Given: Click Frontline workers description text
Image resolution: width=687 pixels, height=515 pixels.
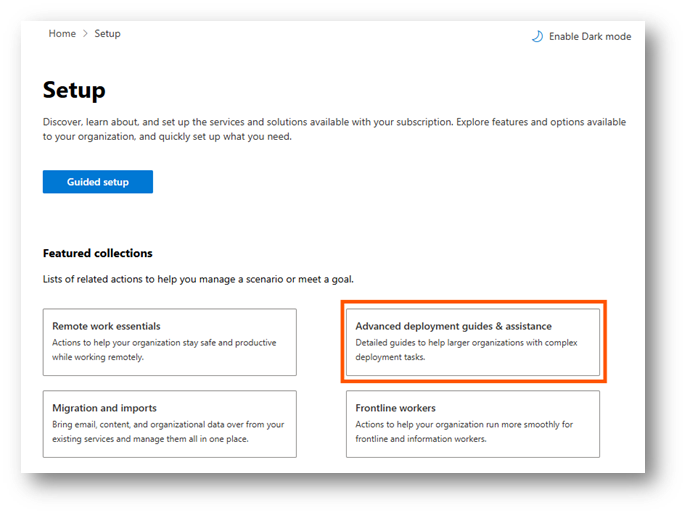Looking at the screenshot, I should [x=464, y=432].
